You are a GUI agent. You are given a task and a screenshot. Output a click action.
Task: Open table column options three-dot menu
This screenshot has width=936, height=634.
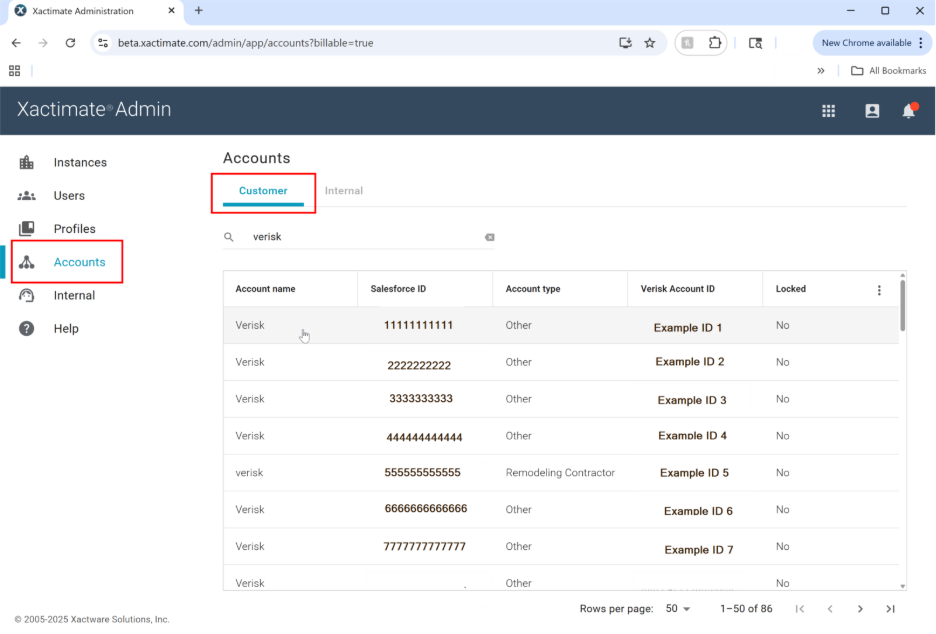pyautogui.click(x=879, y=290)
